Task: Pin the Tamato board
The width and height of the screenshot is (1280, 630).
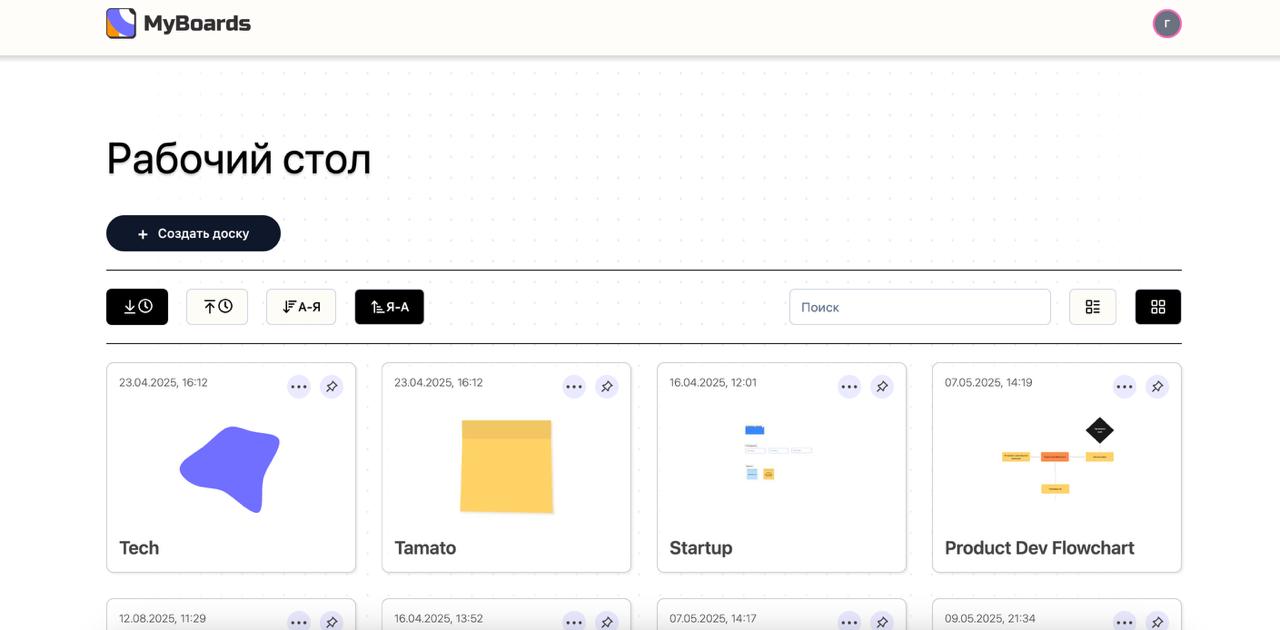Action: [607, 386]
